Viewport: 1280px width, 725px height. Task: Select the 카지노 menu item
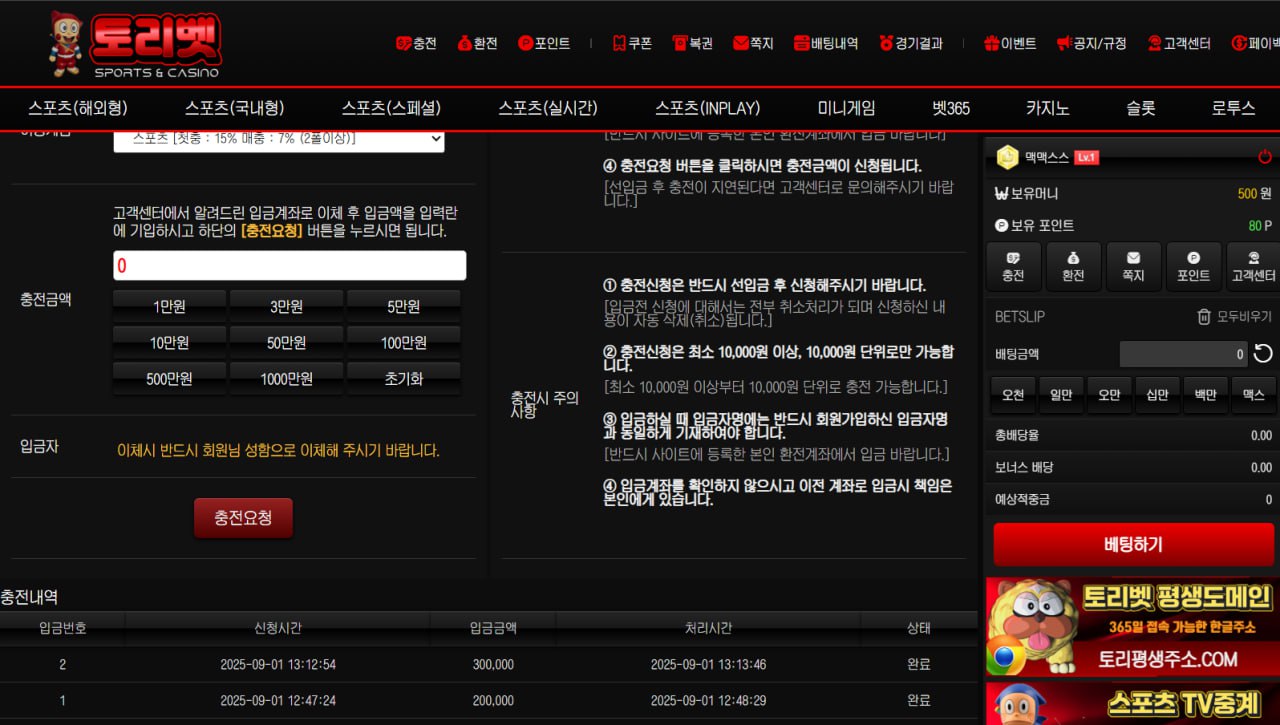1047,108
